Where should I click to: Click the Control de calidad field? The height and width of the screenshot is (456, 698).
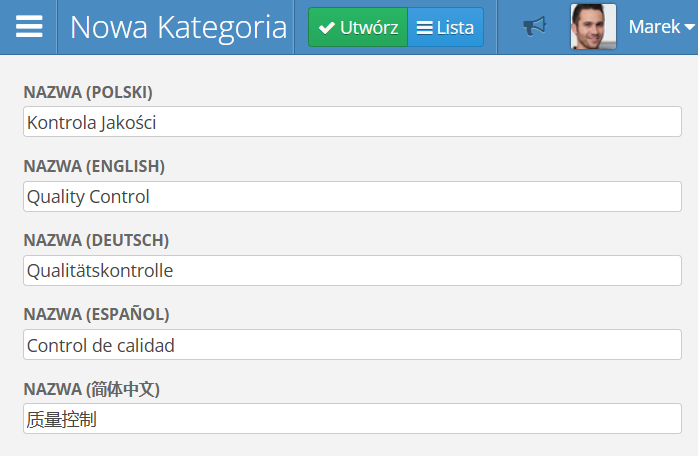click(350, 345)
